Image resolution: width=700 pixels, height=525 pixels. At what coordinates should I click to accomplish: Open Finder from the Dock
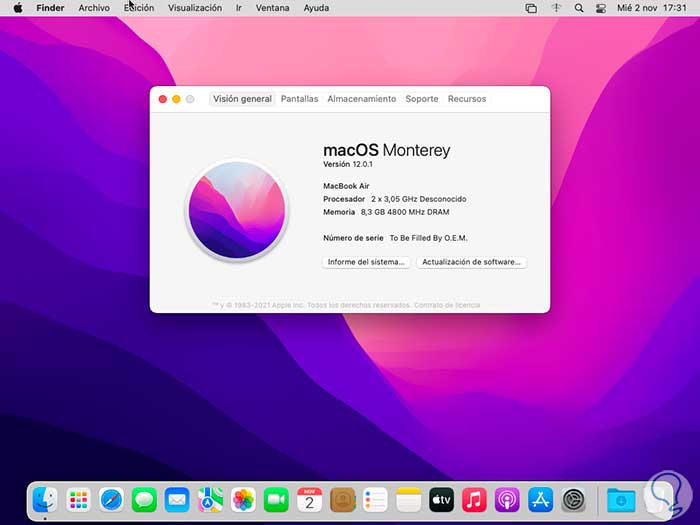45,500
